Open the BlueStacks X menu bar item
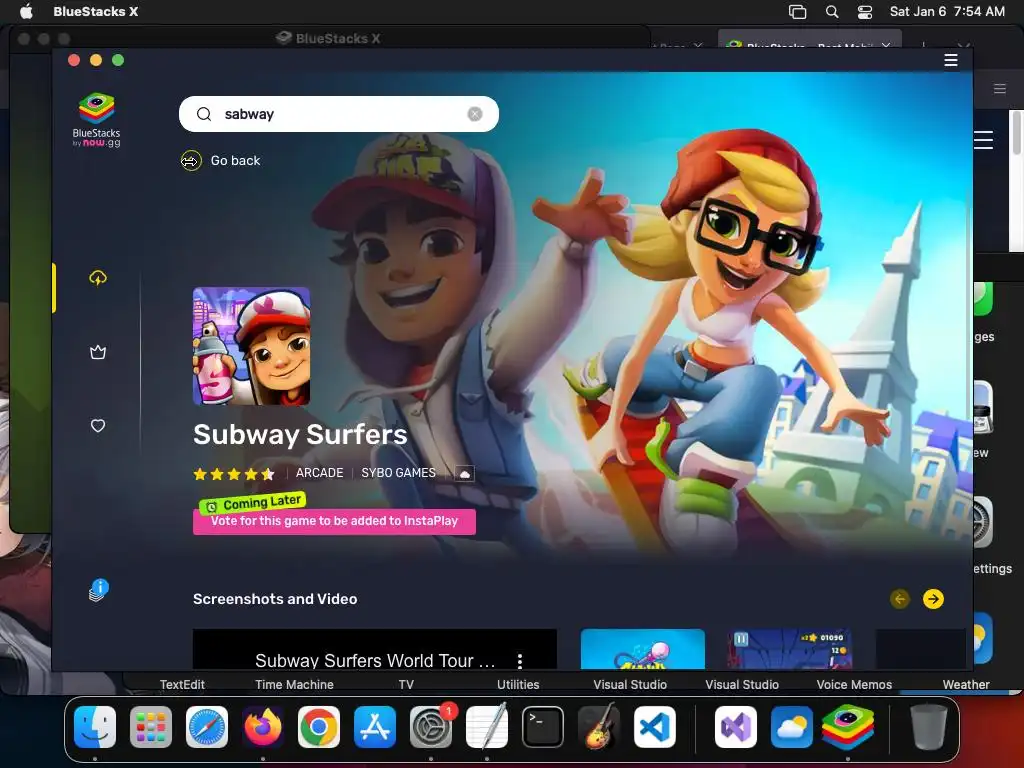 pyautogui.click(x=95, y=11)
